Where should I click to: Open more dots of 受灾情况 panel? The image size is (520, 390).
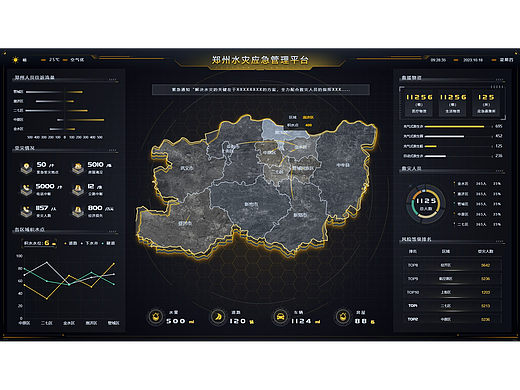113,150
